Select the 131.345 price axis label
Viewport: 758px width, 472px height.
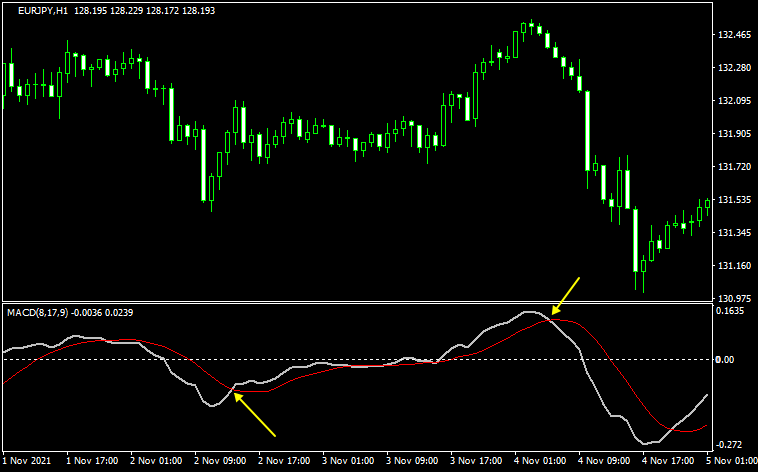coord(734,233)
